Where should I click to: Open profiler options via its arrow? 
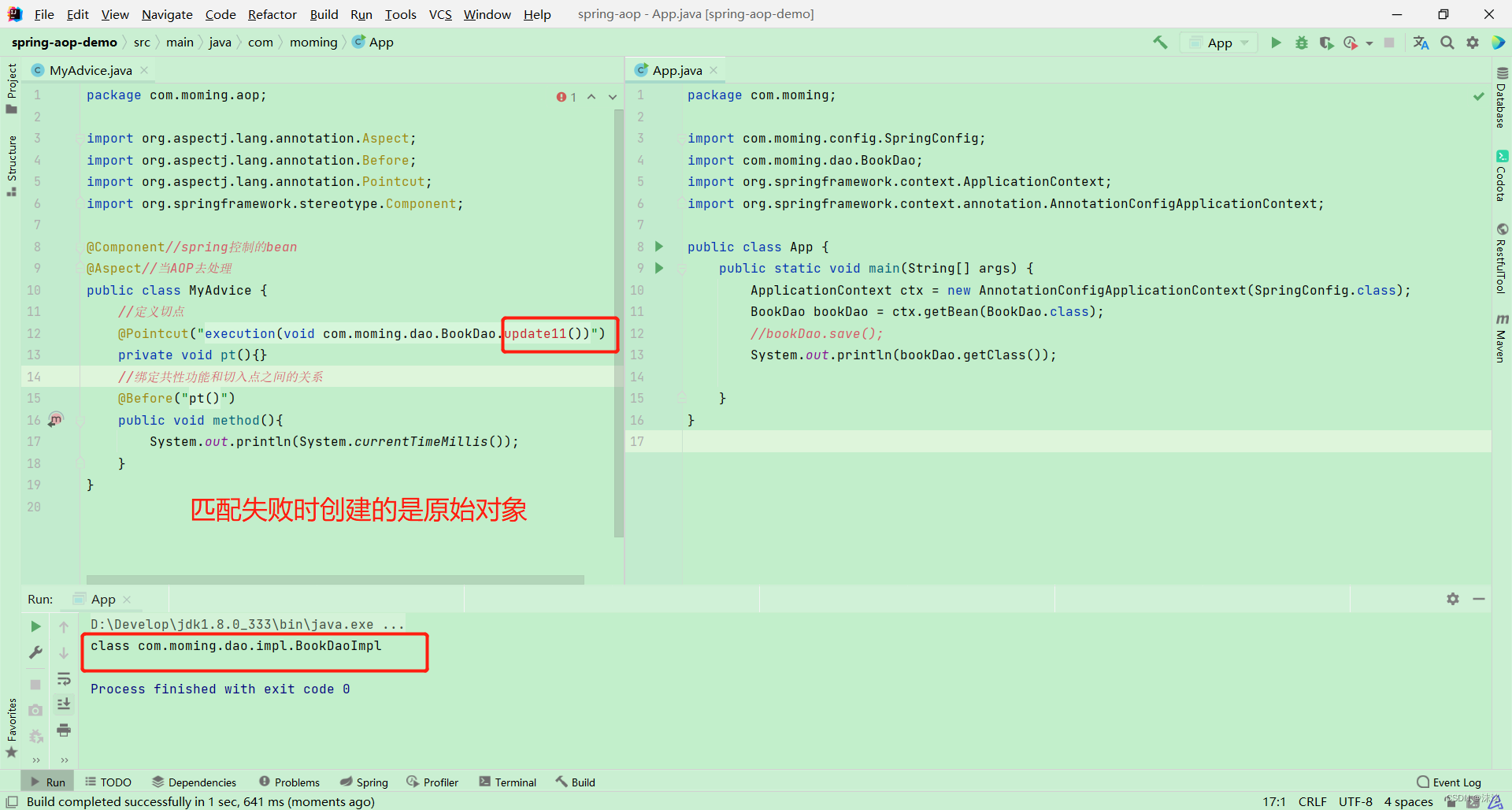[1369, 43]
